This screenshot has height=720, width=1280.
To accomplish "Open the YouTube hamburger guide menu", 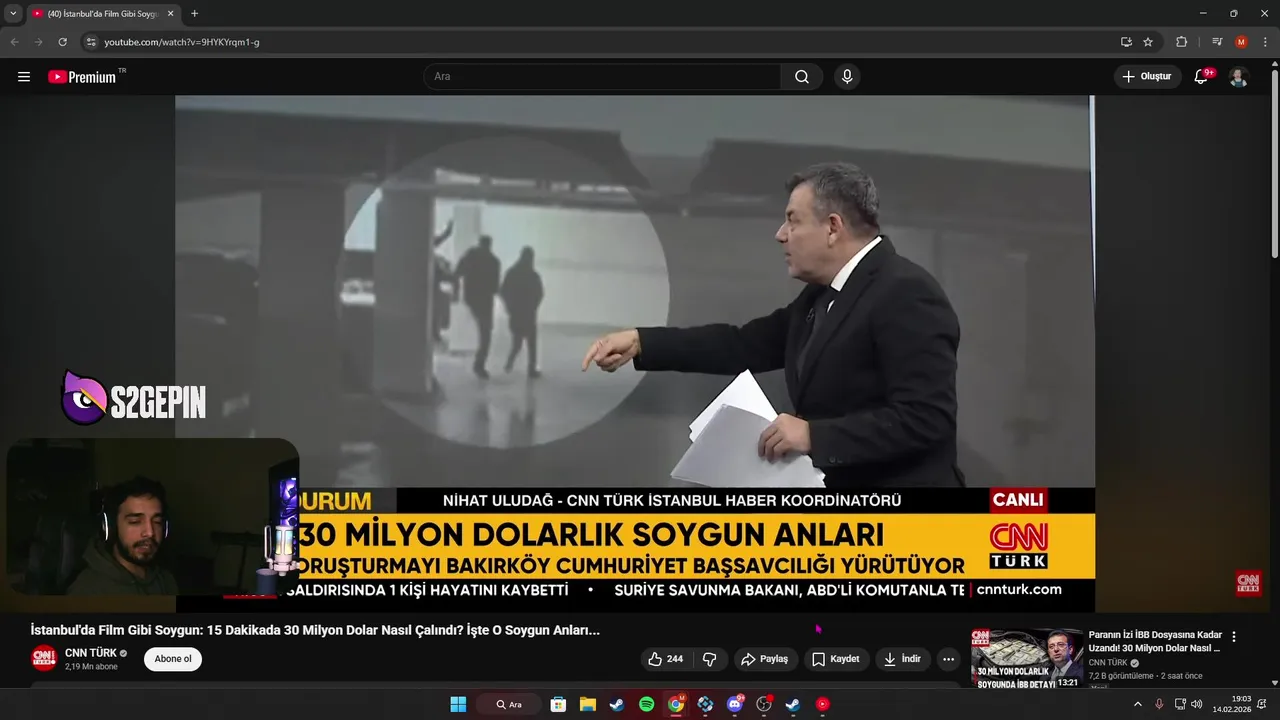I will coord(24,77).
